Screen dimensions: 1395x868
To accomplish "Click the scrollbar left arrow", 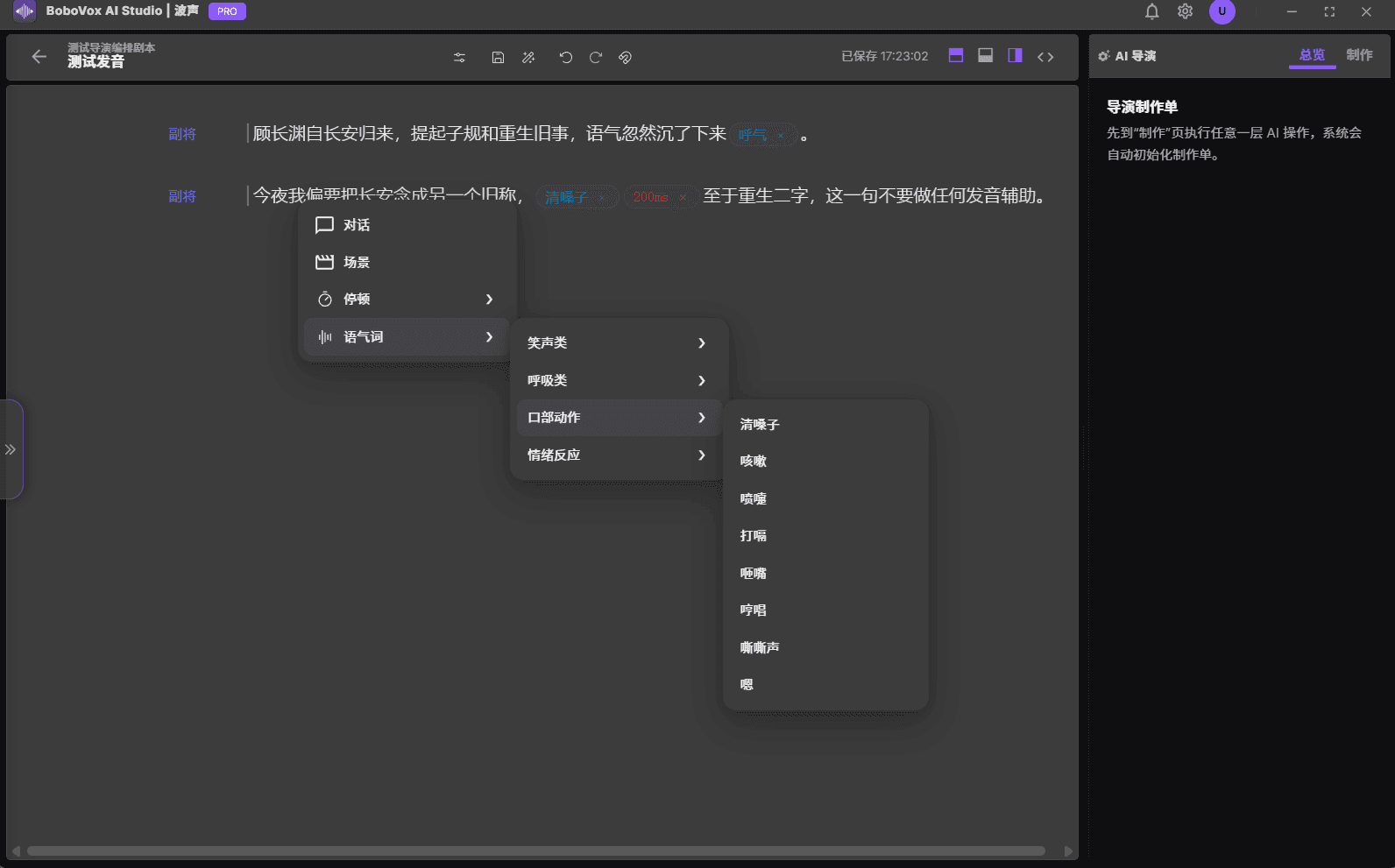I will [x=16, y=851].
